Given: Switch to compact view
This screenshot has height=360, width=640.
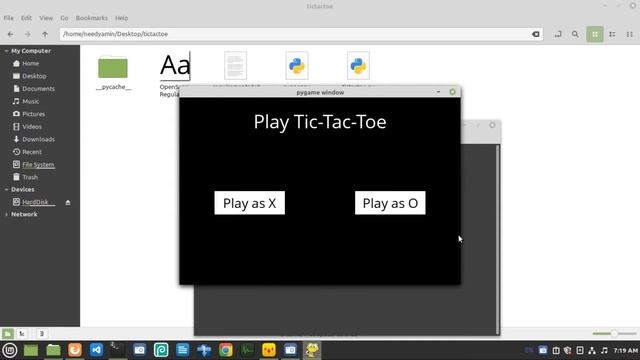Looking at the screenshot, I should coord(629,34).
